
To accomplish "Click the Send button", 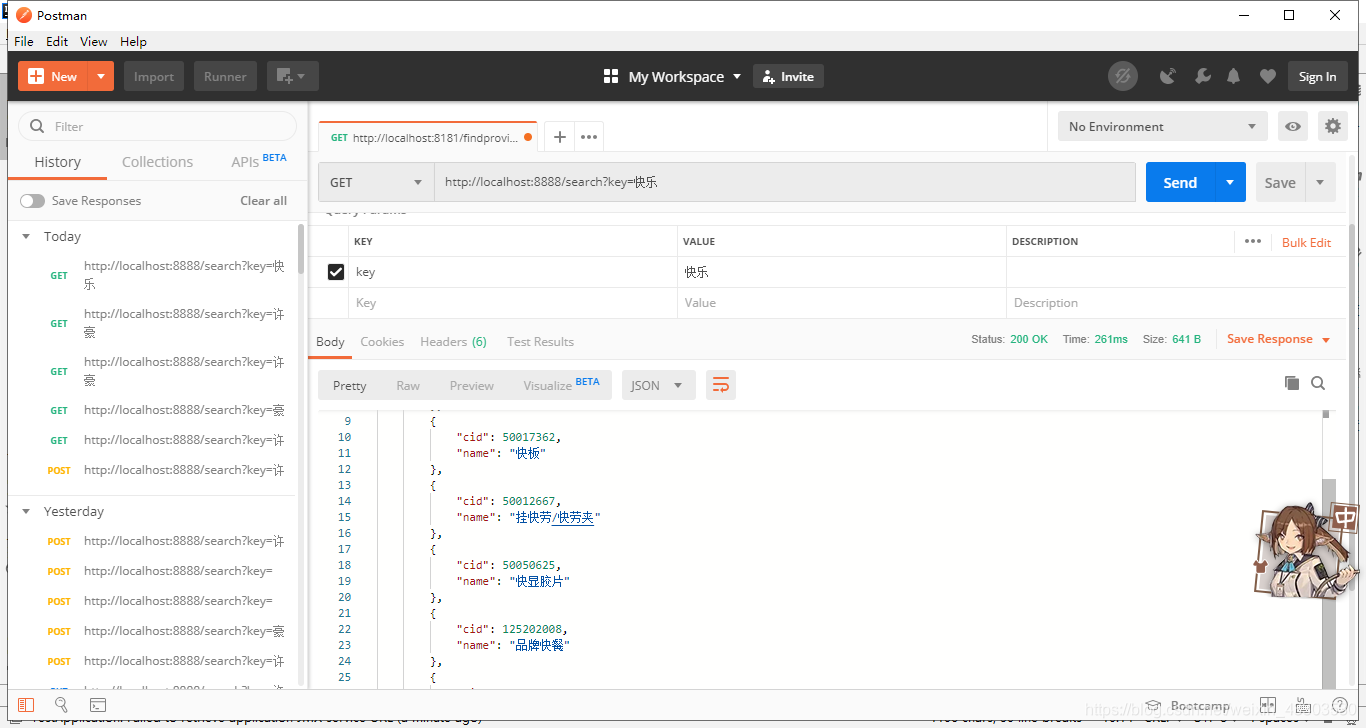I will [1180, 182].
